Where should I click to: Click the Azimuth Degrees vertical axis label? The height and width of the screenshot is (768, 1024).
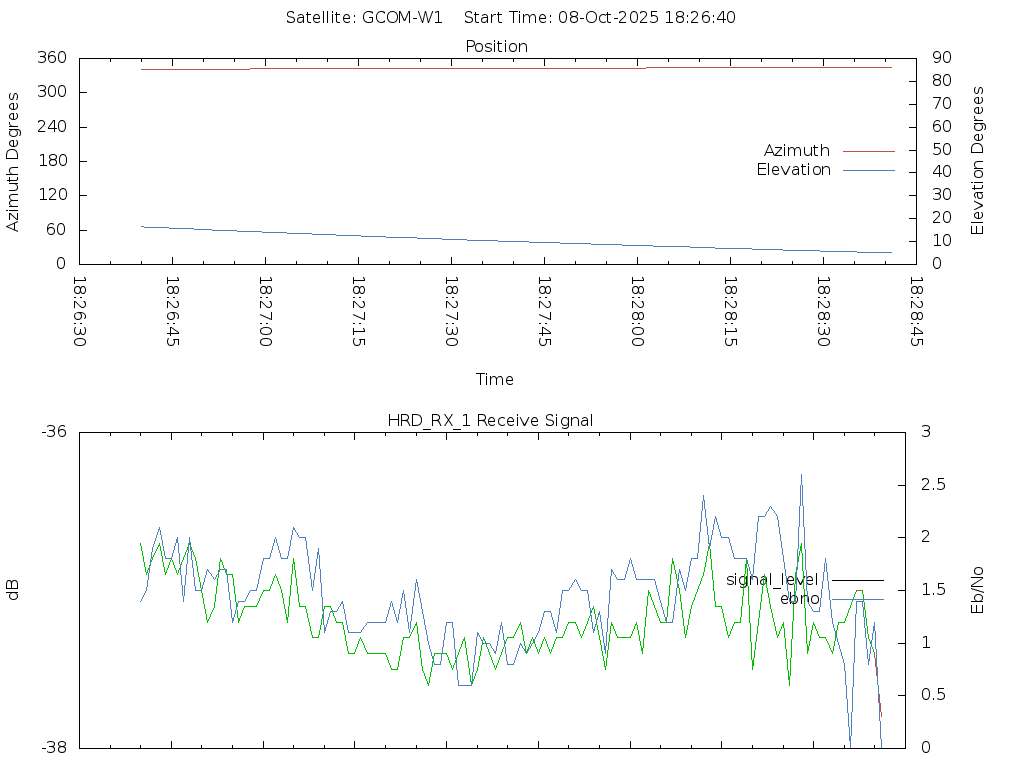[14, 161]
